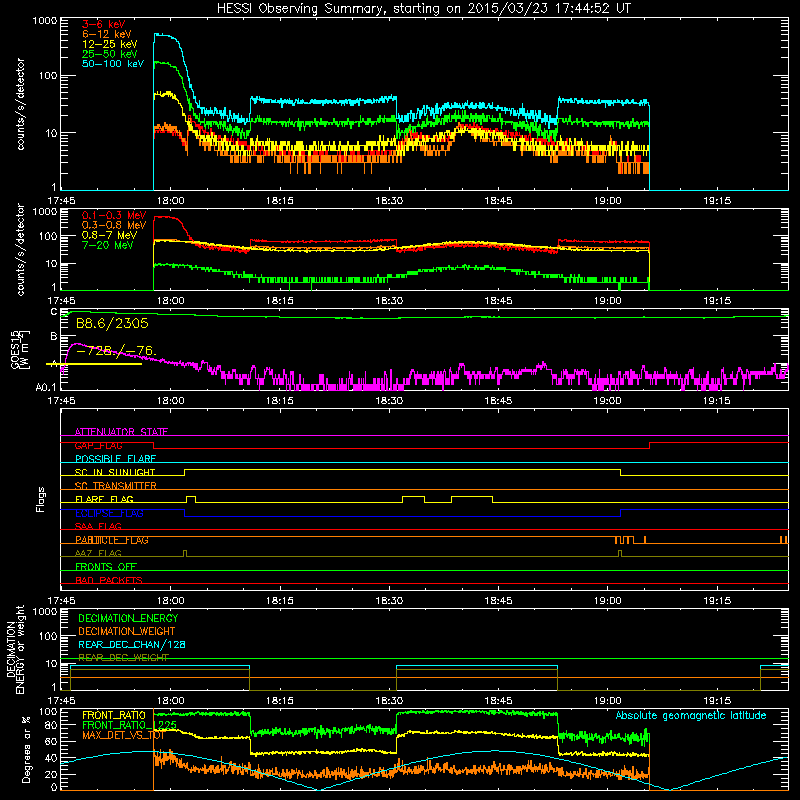The image size is (800, 800).
Task: Click the DECIMATION_ENERGY legend label
Action: pyautogui.click(x=128, y=618)
